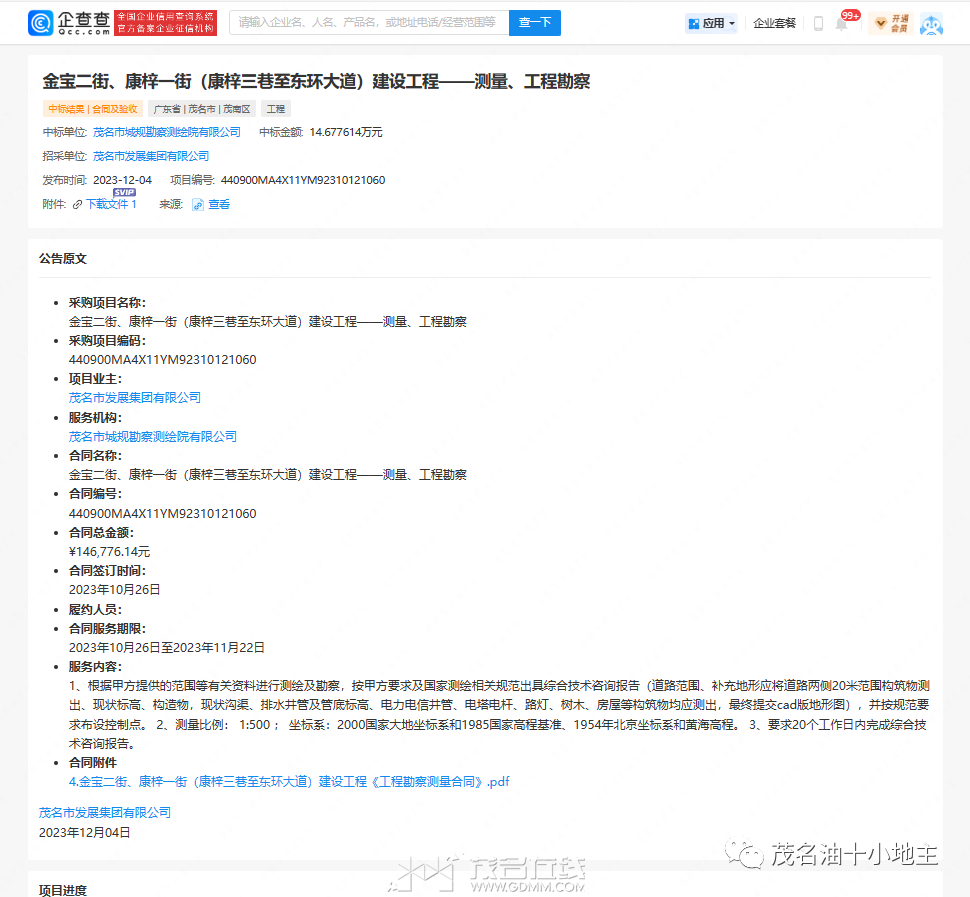The height and width of the screenshot is (897, 970).
Task: Click the 工程 category tag
Action: click(275, 109)
